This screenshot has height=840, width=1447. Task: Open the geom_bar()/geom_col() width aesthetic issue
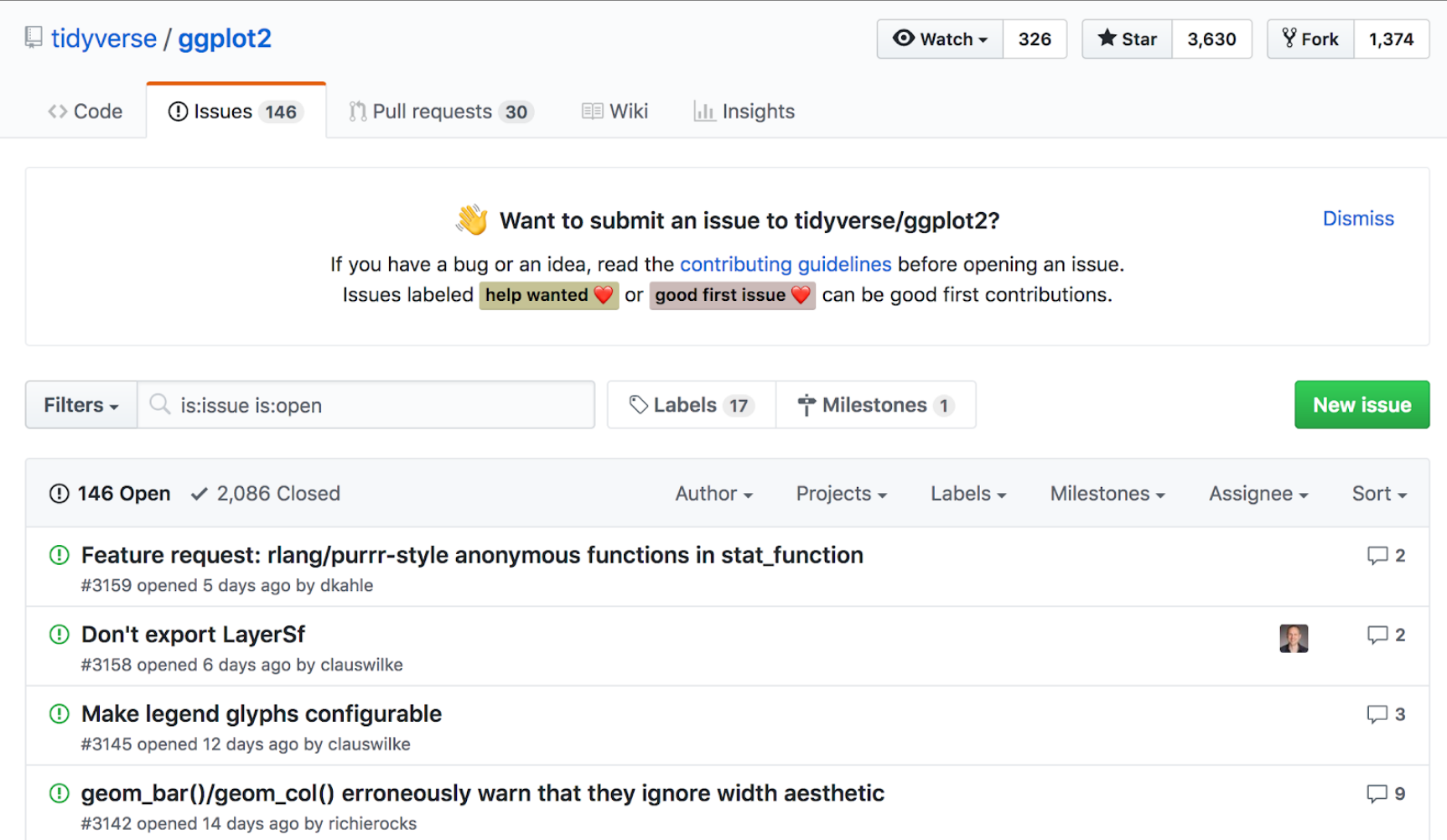pyautogui.click(x=483, y=793)
